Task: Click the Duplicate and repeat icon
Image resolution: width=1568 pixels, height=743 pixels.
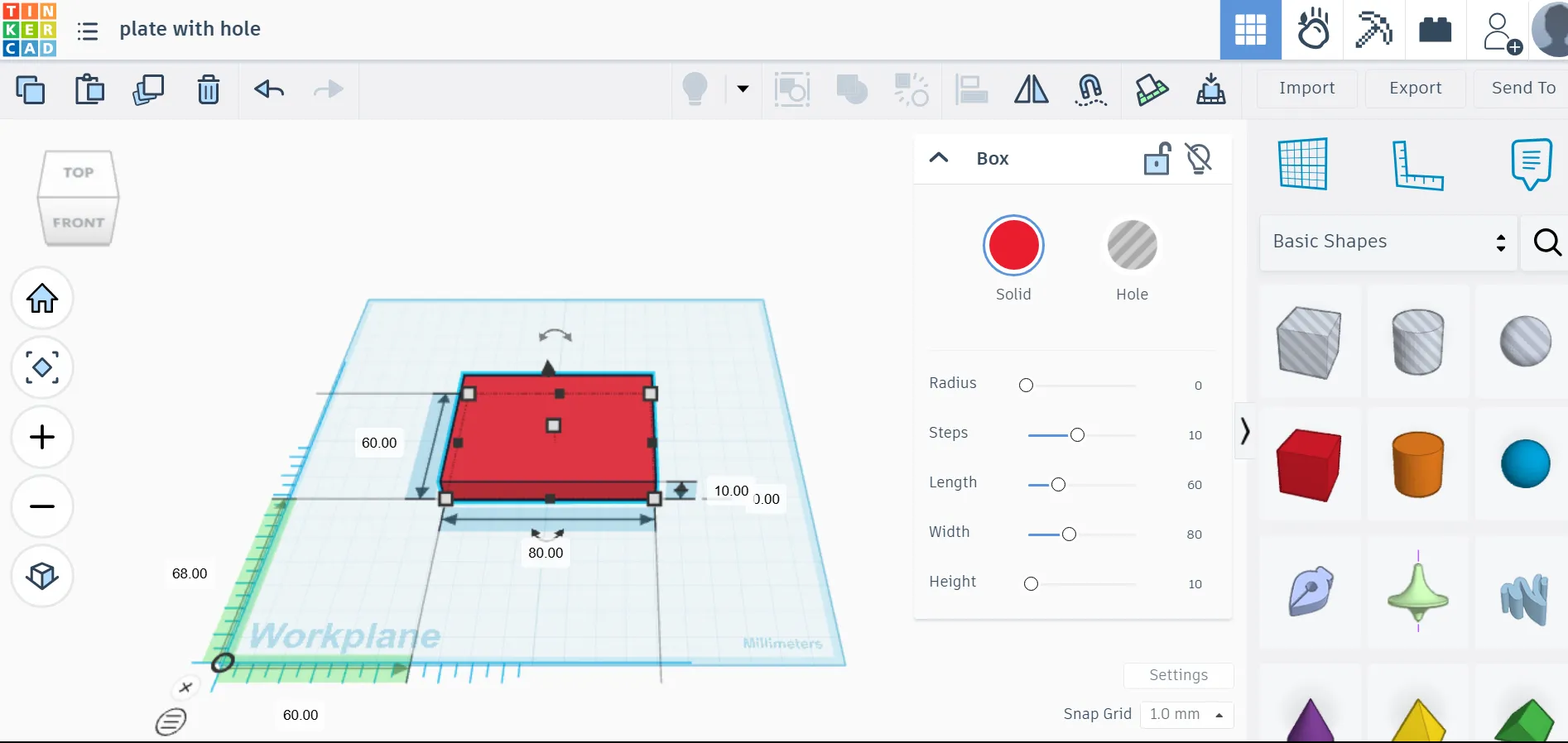Action: (x=148, y=89)
